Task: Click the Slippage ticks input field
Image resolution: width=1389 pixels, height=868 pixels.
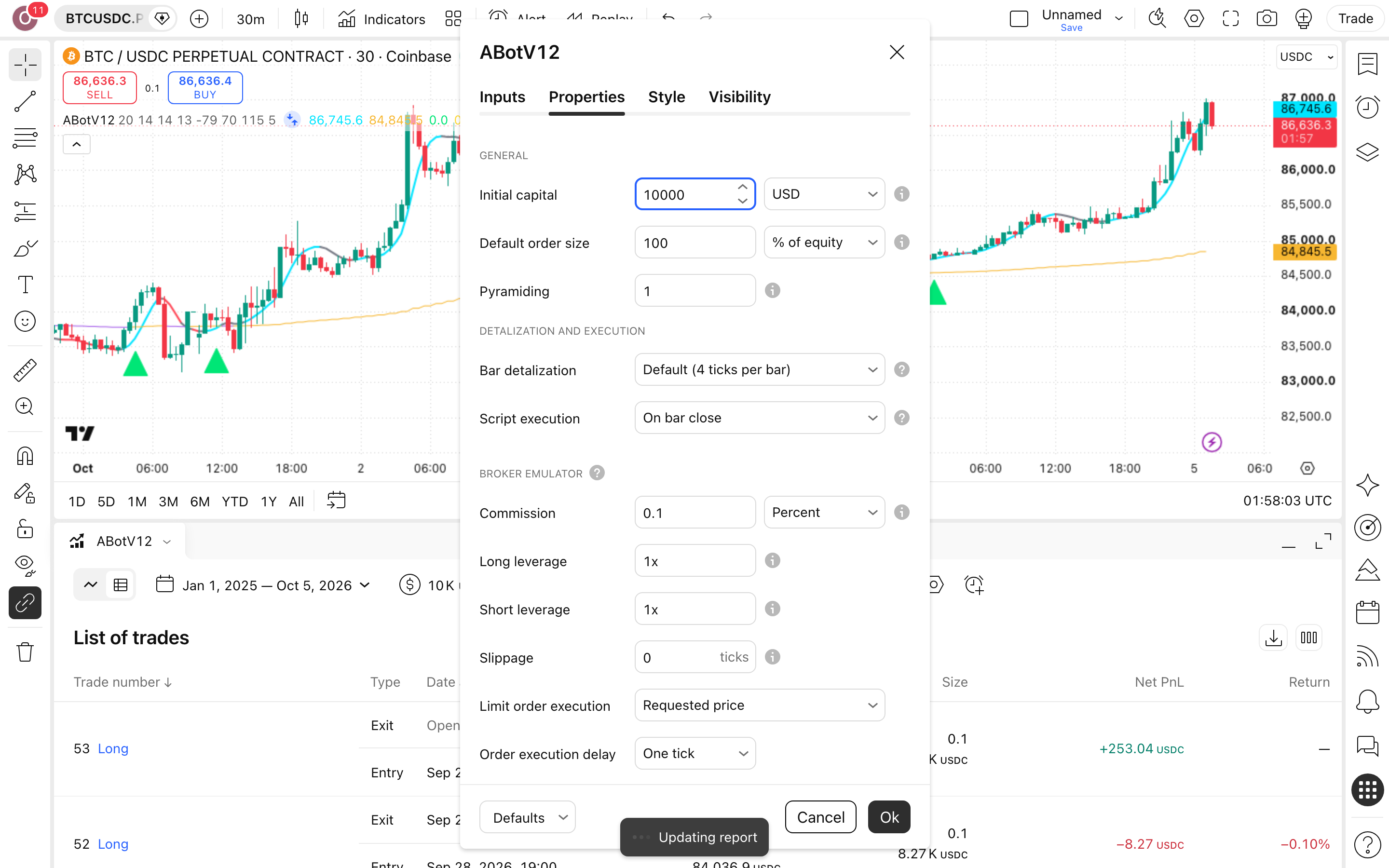Action: [x=695, y=657]
